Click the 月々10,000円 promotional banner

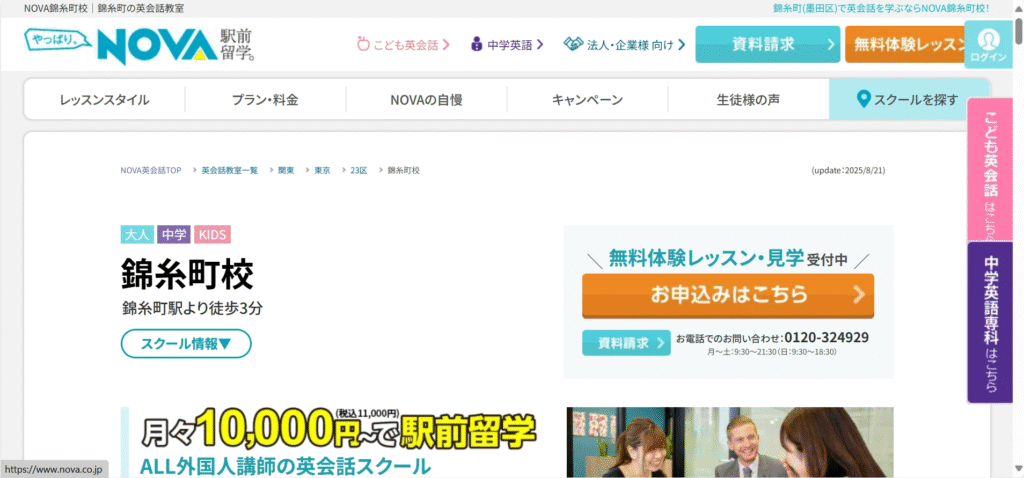(335, 441)
